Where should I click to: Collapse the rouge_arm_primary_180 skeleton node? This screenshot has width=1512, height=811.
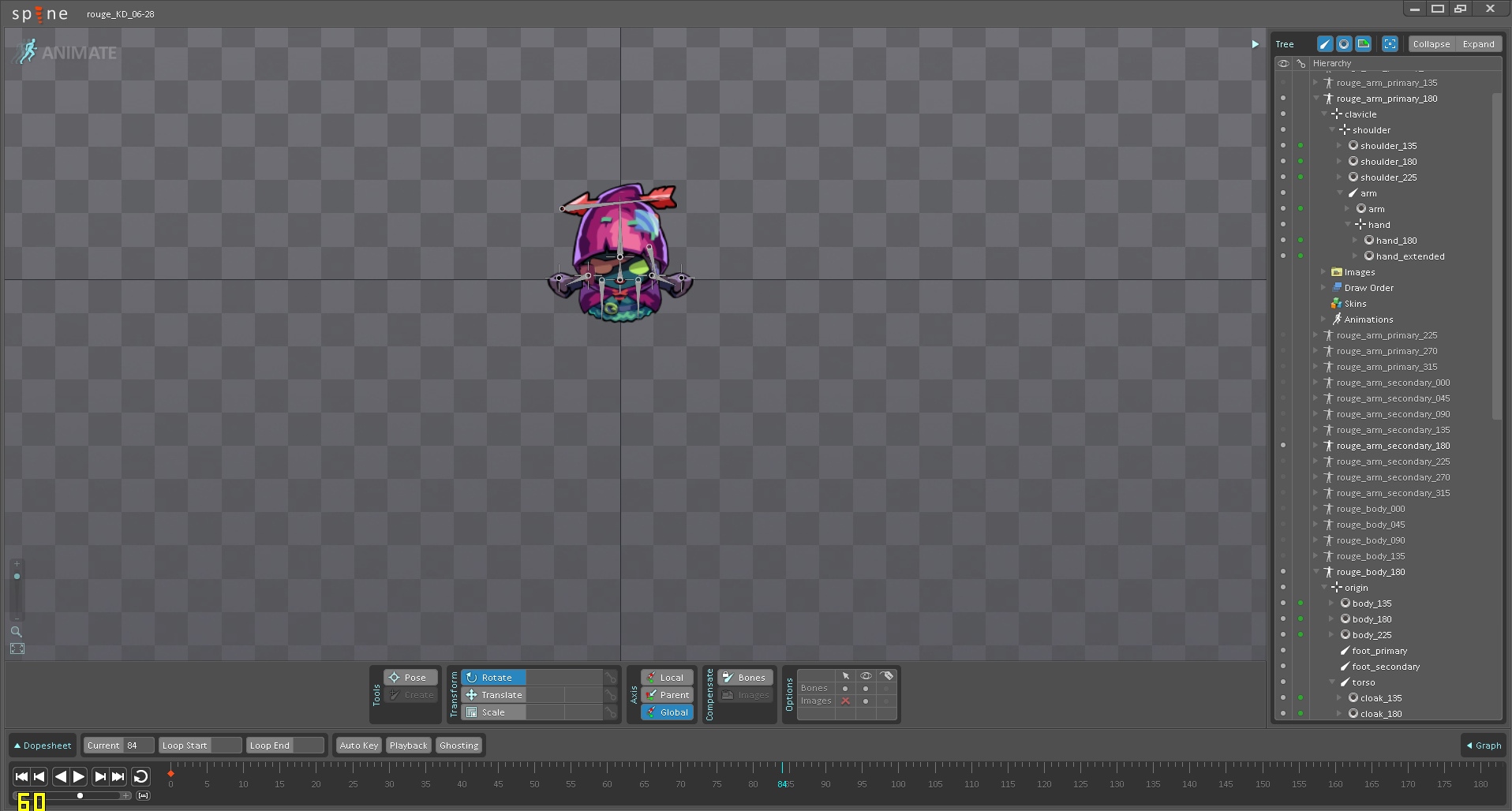coord(1316,99)
